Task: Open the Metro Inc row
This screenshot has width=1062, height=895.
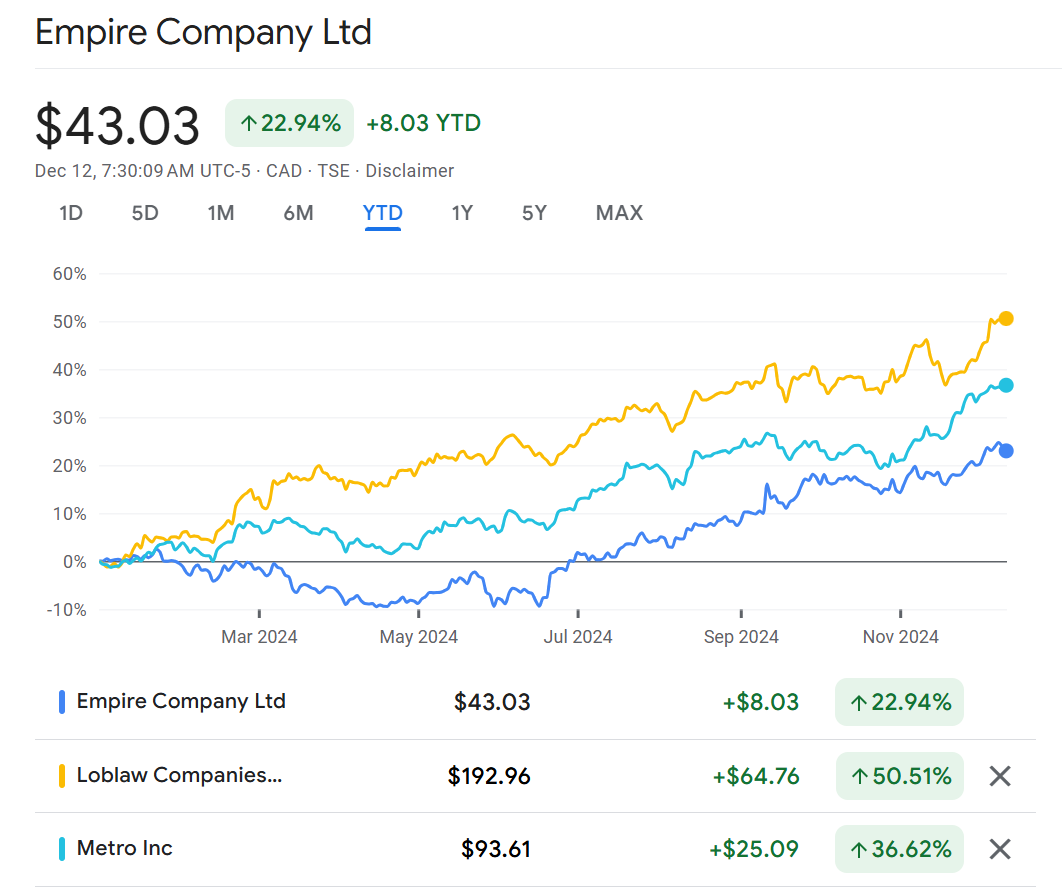Action: pyautogui.click(x=124, y=848)
